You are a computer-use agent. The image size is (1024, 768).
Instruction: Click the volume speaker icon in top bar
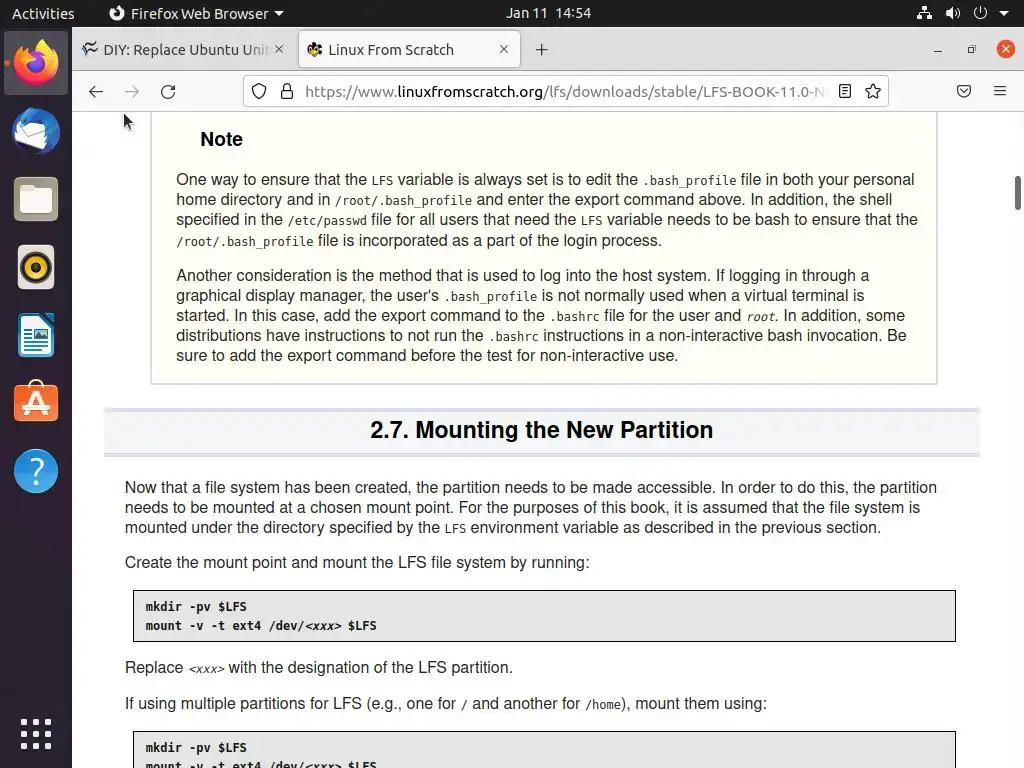[953, 13]
